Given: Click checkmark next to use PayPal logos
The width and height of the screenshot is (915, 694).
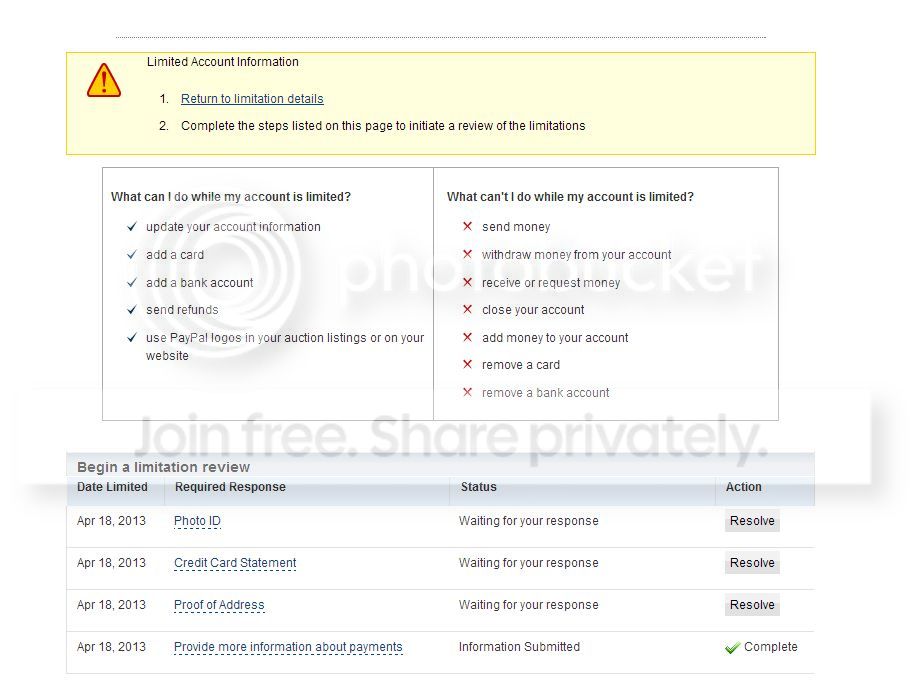Looking at the screenshot, I should (132, 337).
